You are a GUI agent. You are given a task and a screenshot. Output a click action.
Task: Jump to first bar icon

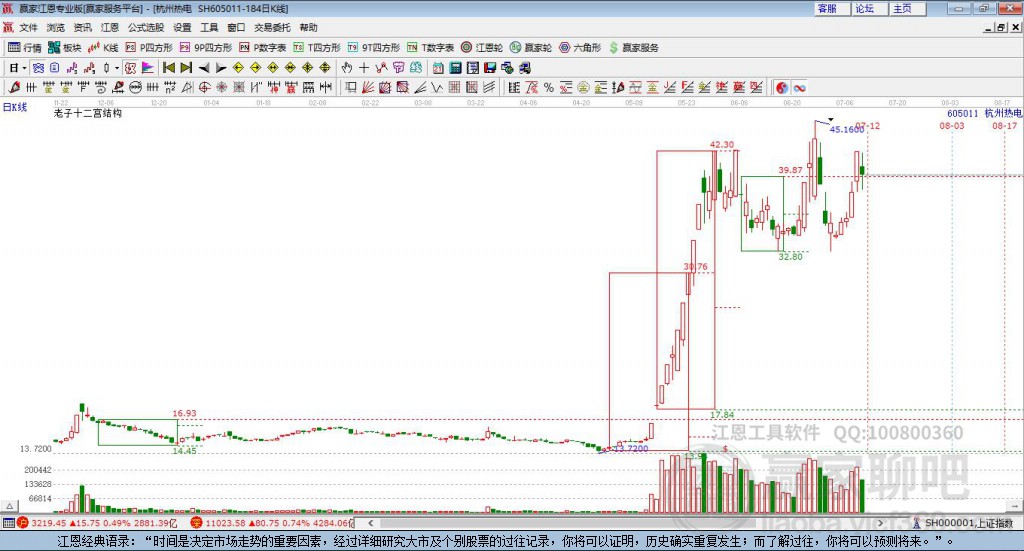168,68
